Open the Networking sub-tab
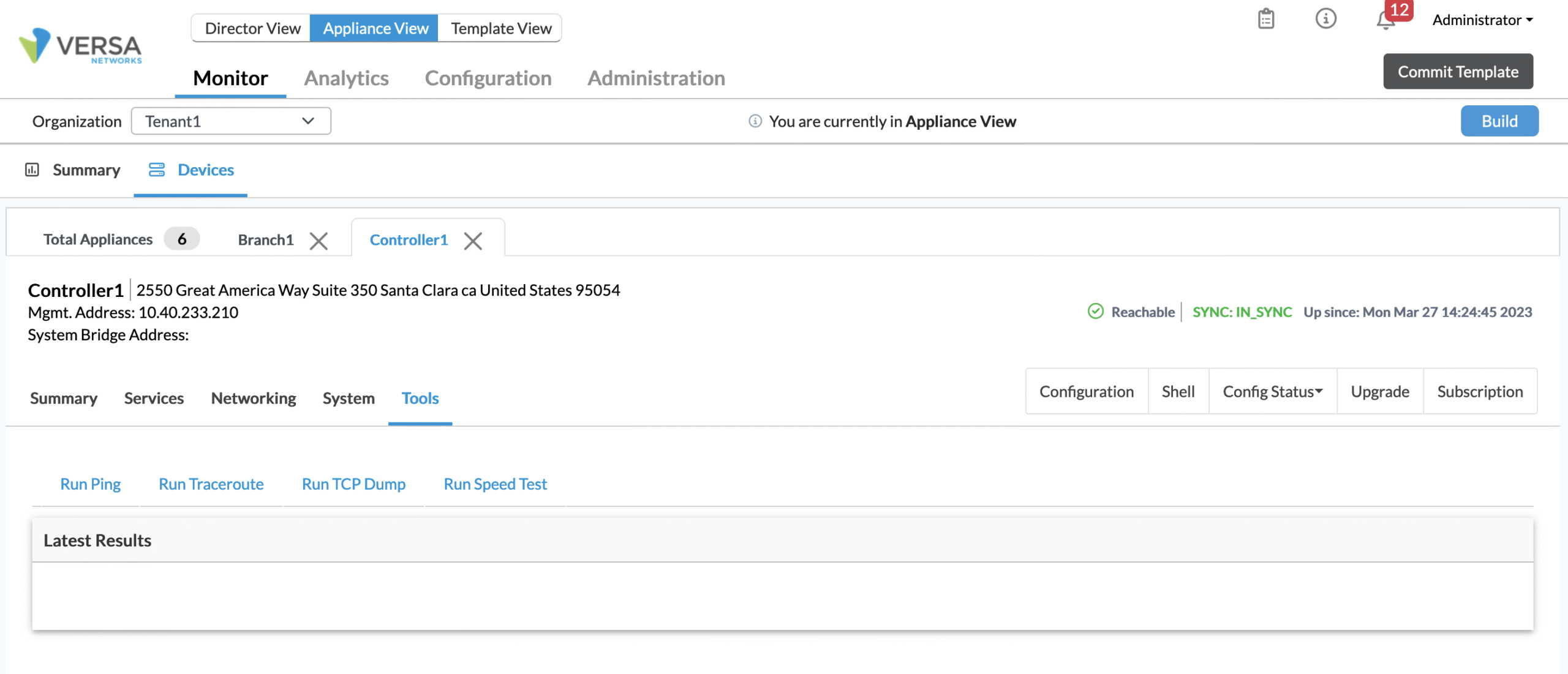Screen dimensions: 1568x674 [x=254, y=399]
